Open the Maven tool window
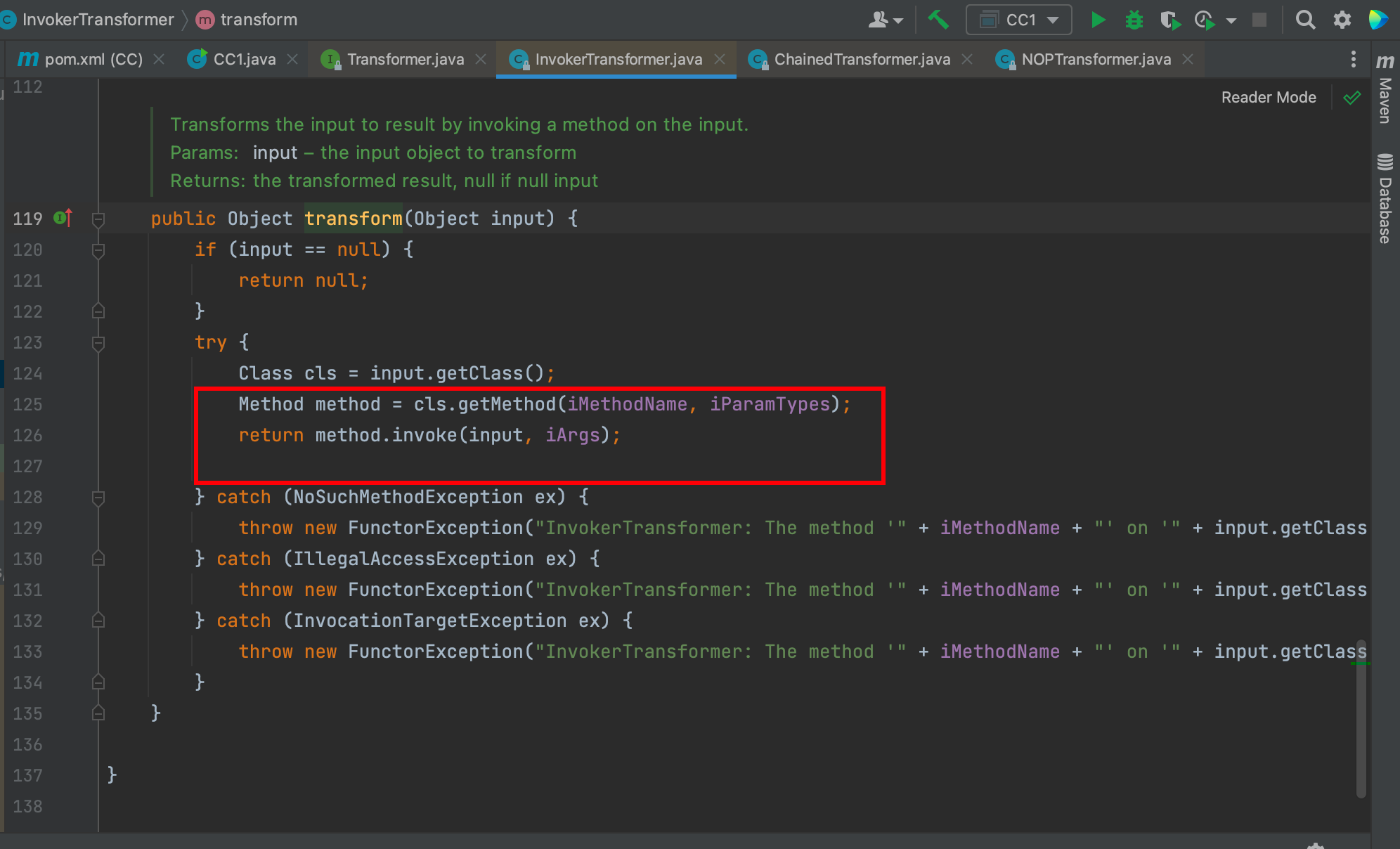1400x849 pixels. click(x=1385, y=89)
